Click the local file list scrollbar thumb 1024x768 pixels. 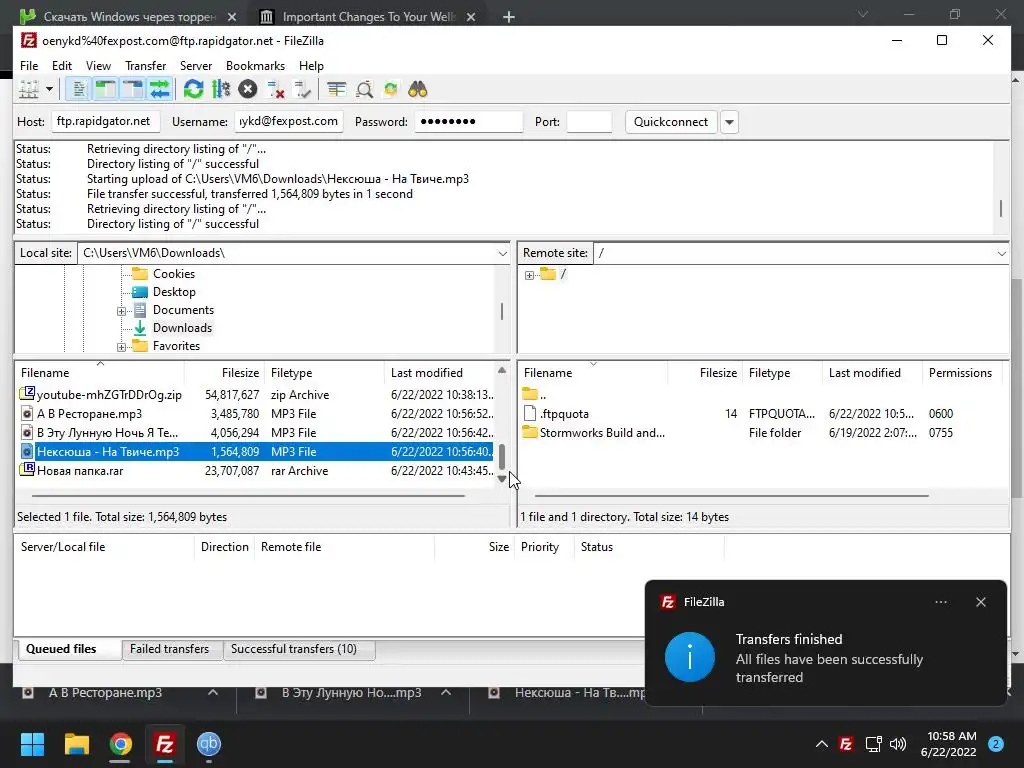[x=502, y=456]
